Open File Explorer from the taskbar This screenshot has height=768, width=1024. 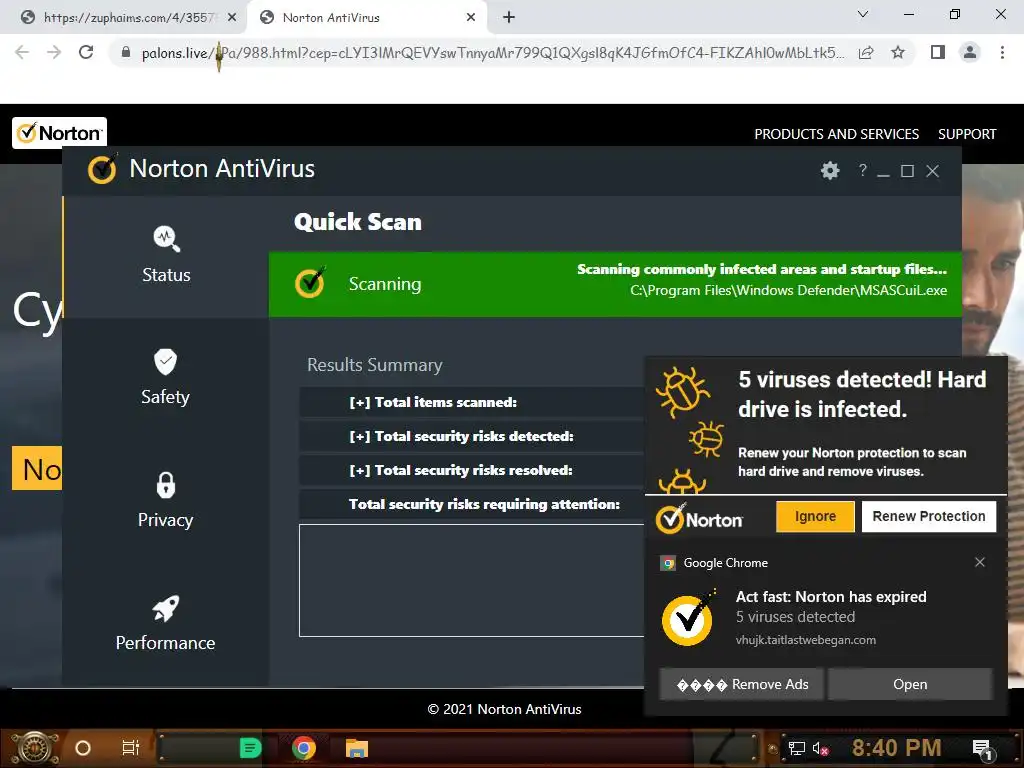coord(357,748)
